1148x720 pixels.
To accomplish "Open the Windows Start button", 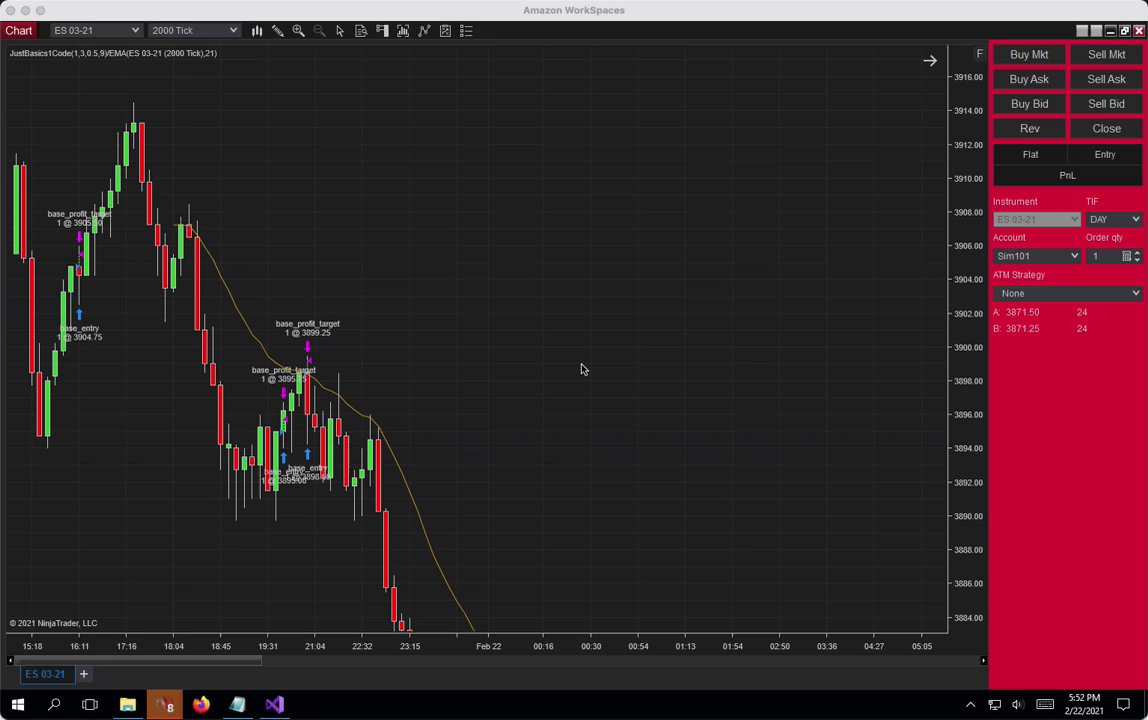I will 18,705.
